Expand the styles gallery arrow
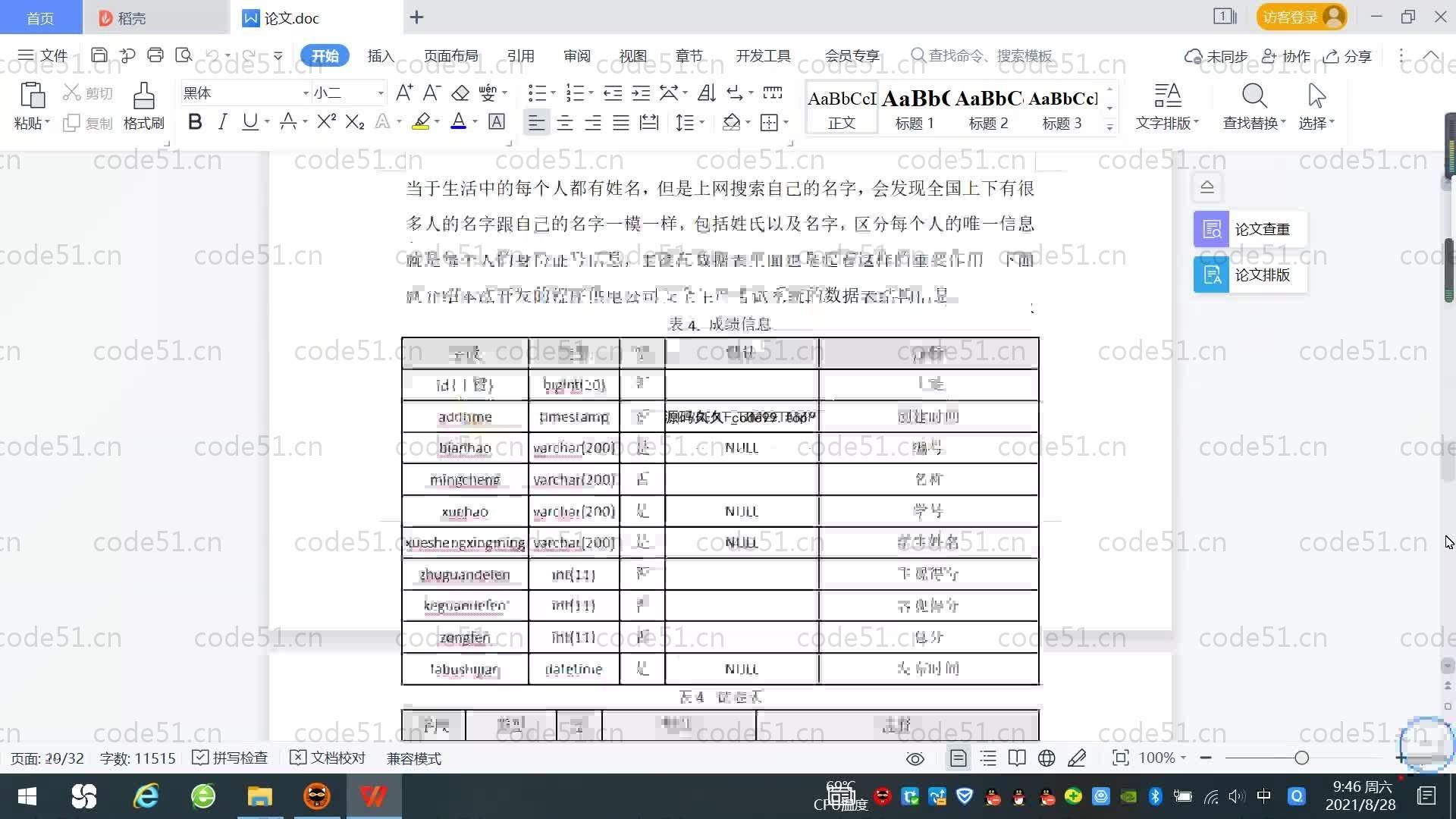The image size is (1456, 819). coord(1109,127)
